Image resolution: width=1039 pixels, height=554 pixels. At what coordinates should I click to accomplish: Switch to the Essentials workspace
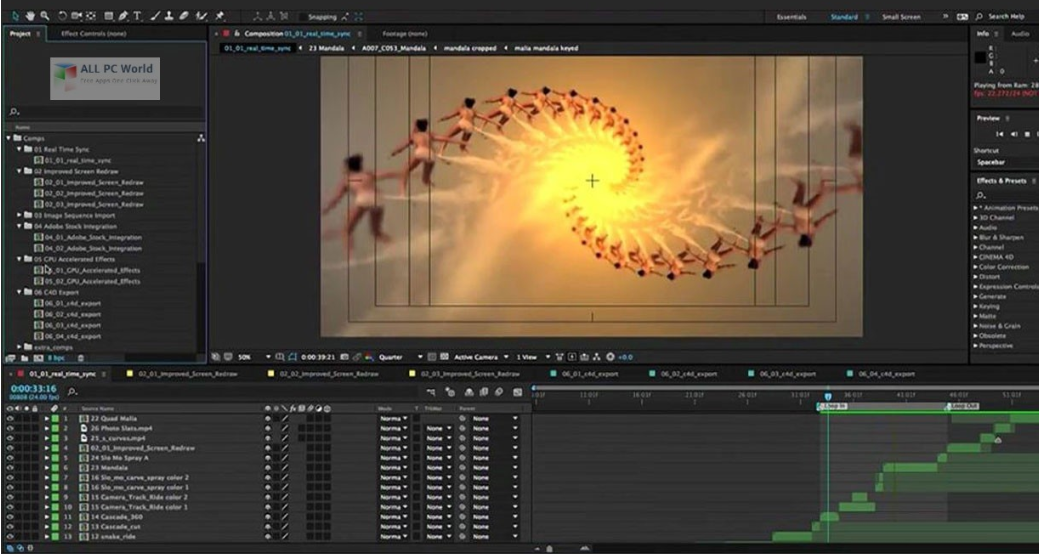[x=792, y=17]
